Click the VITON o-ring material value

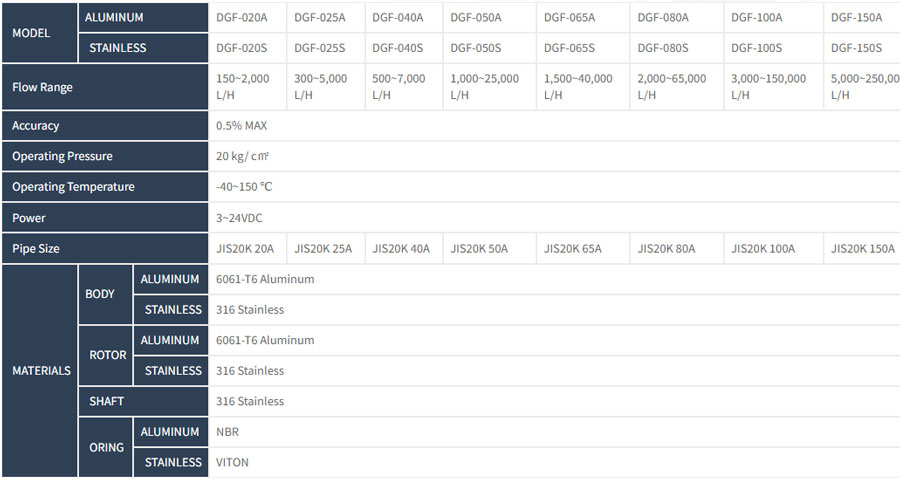click(x=232, y=462)
